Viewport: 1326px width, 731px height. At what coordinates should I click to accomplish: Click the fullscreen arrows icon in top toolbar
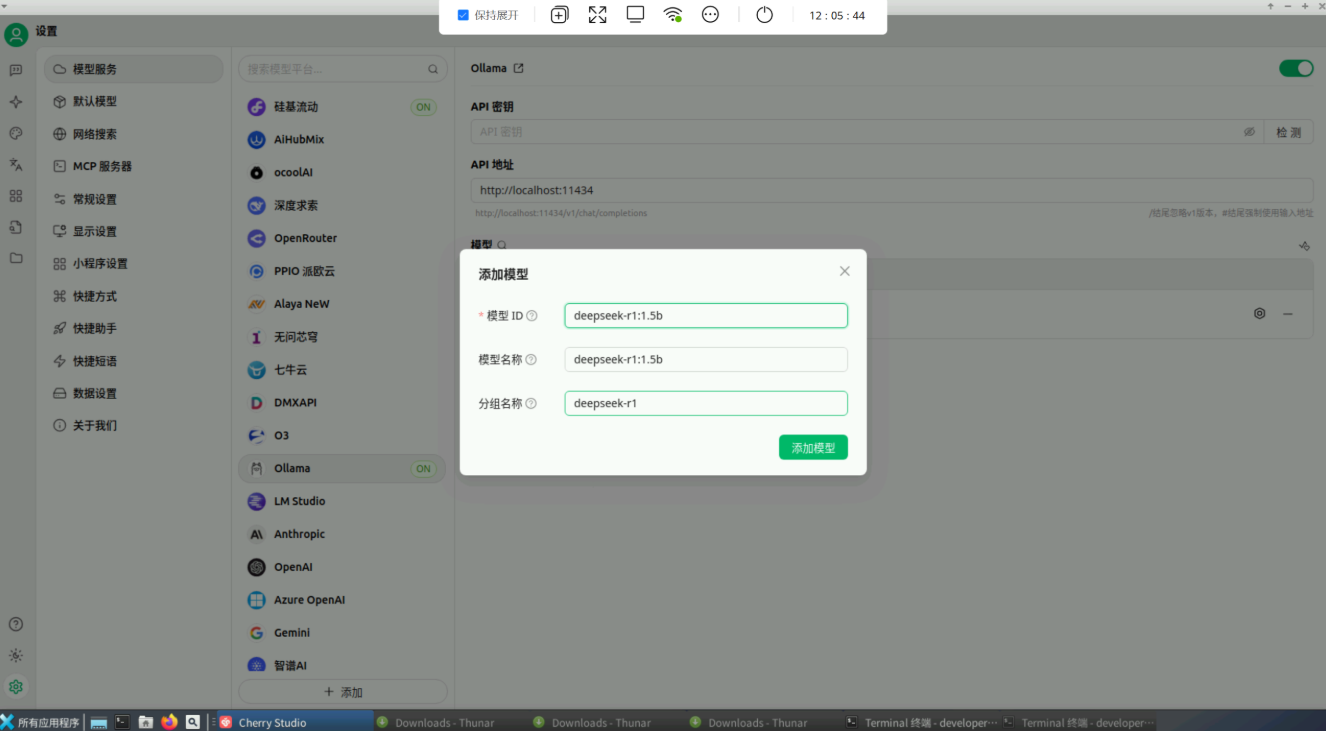[x=597, y=15]
